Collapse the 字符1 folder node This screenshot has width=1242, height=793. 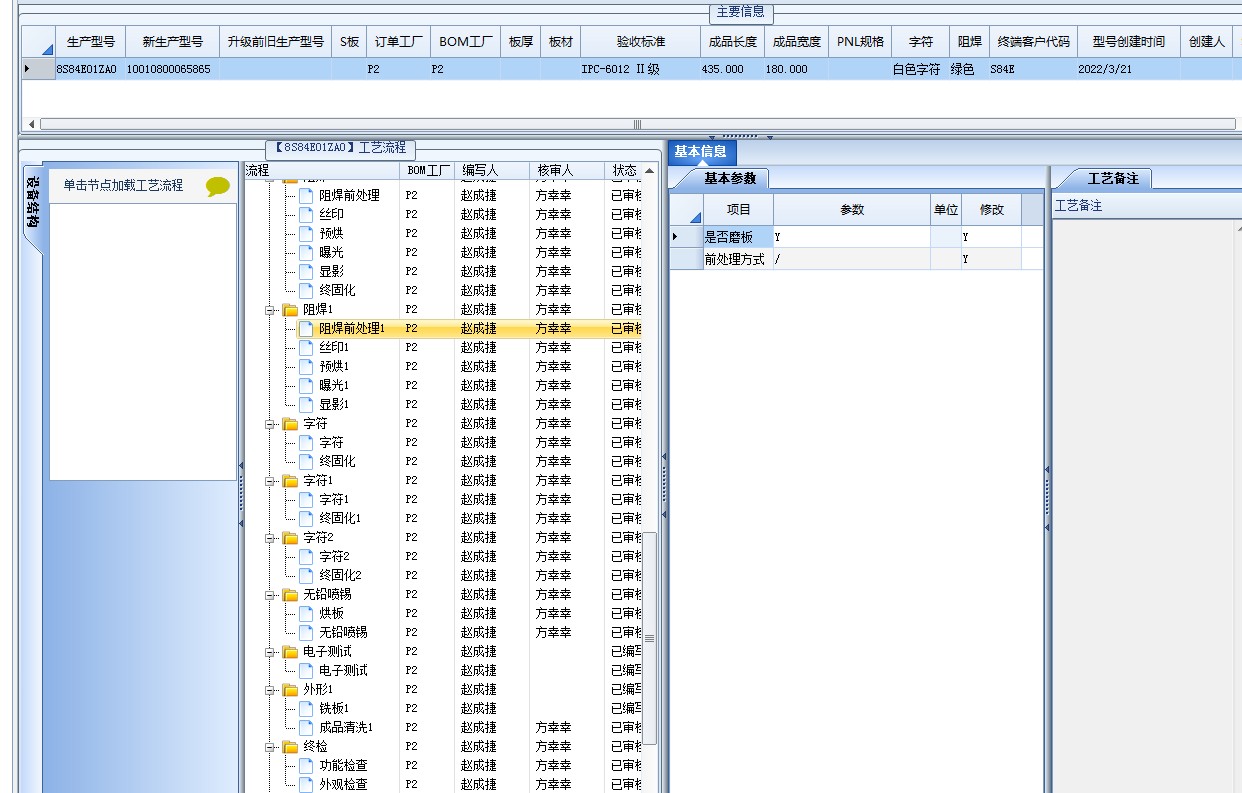[x=270, y=480]
